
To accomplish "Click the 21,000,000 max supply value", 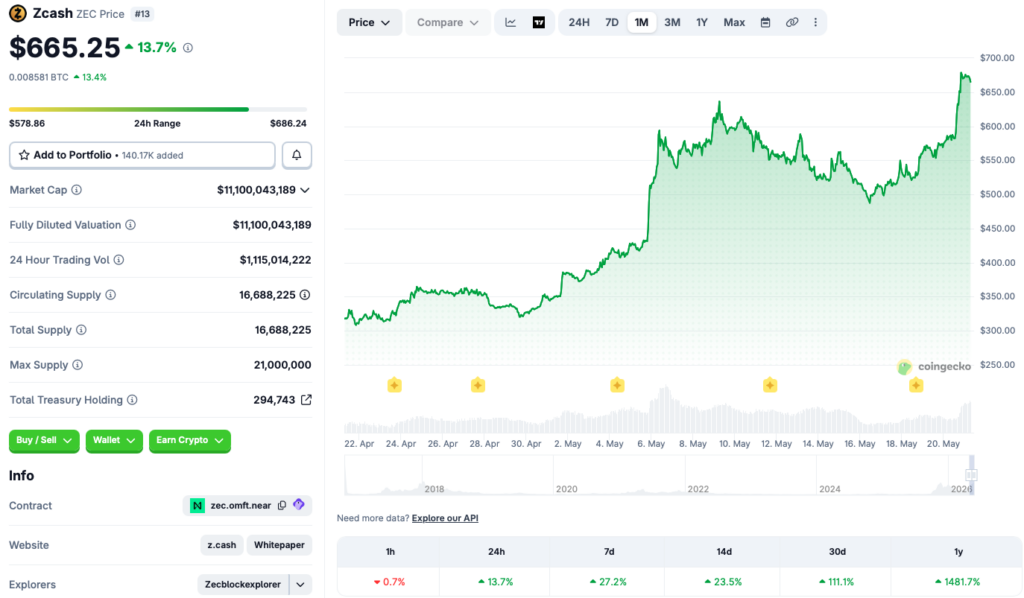I will tap(282, 365).
